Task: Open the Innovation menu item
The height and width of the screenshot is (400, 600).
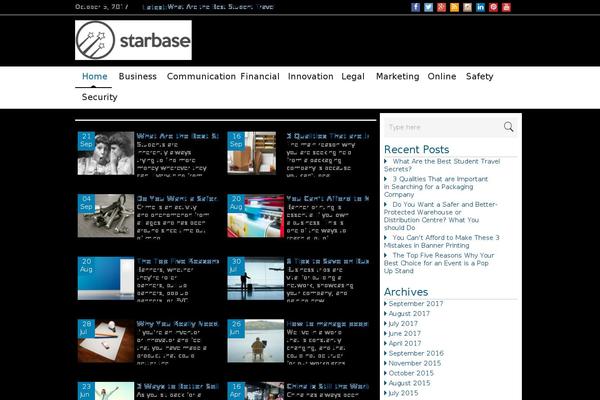Action: 310,77
